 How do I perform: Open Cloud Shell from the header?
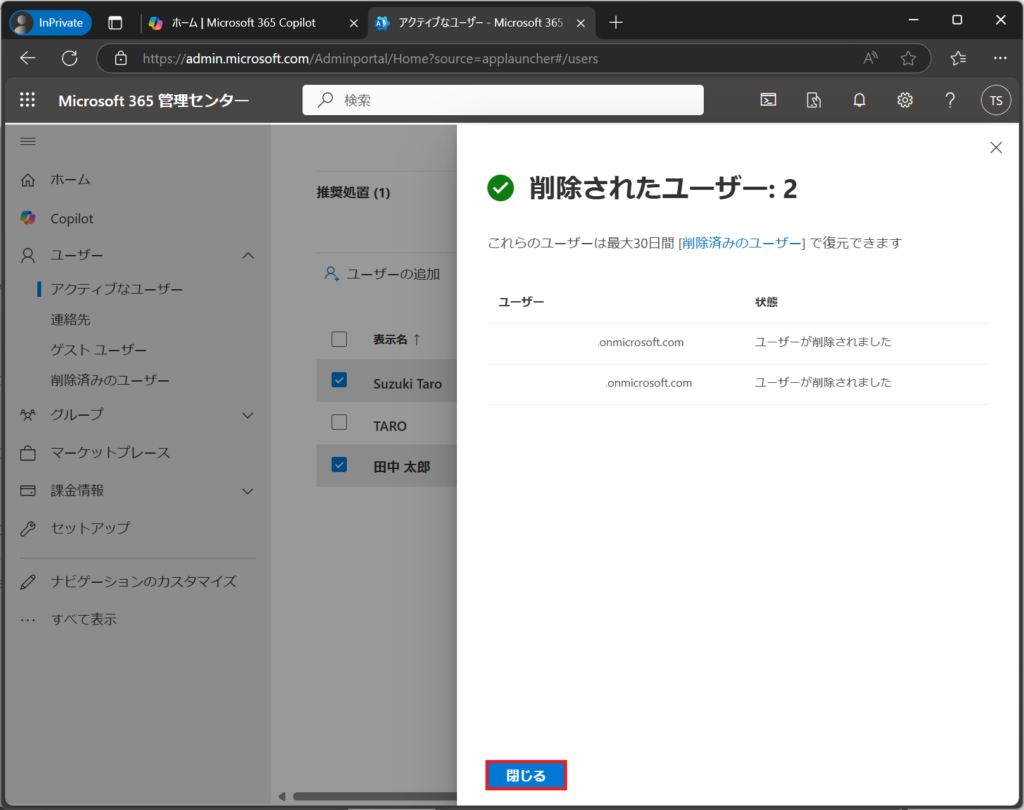pos(768,100)
